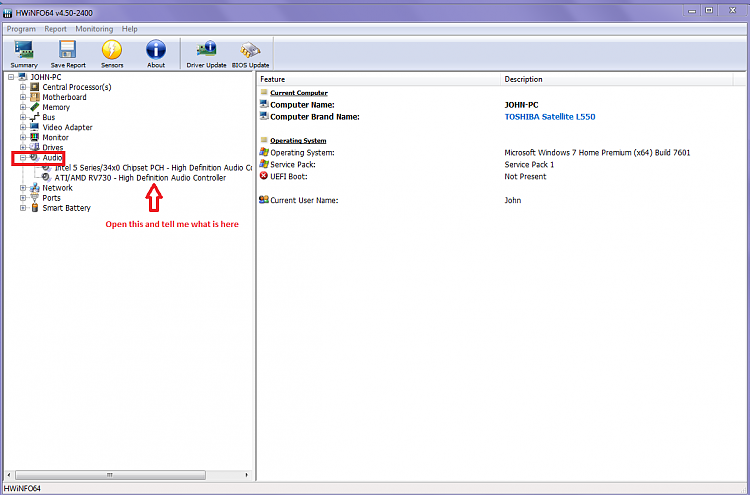Click the Microsoft Windows 7 Home Premium value
This screenshot has height=495, width=750.
click(597, 153)
